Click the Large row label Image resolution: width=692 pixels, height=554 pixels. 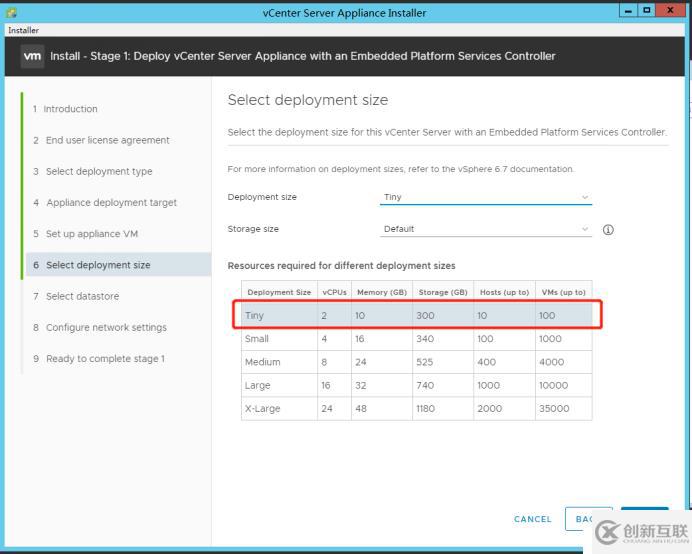(x=257, y=385)
